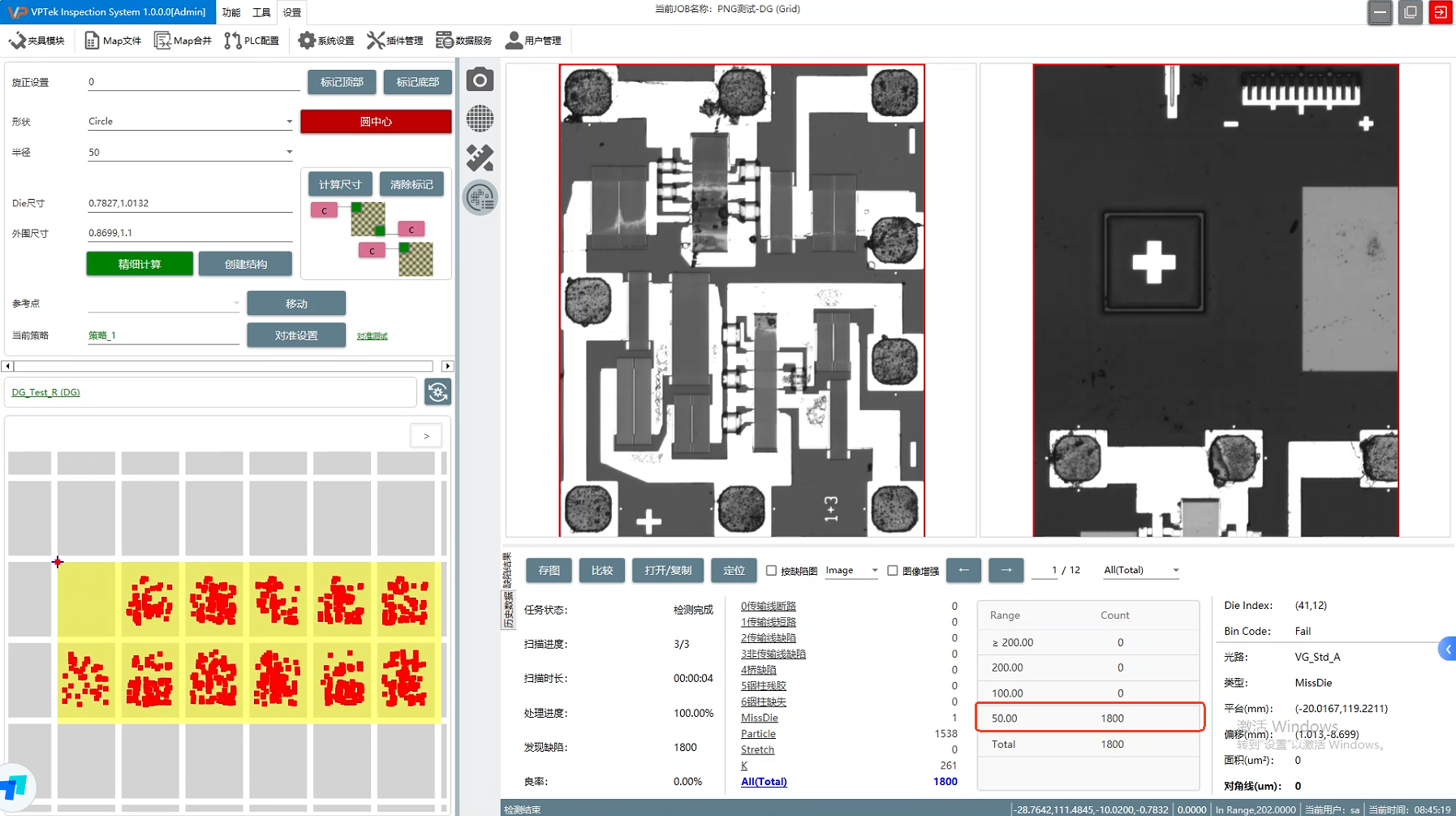Click the 移动 button

click(296, 304)
